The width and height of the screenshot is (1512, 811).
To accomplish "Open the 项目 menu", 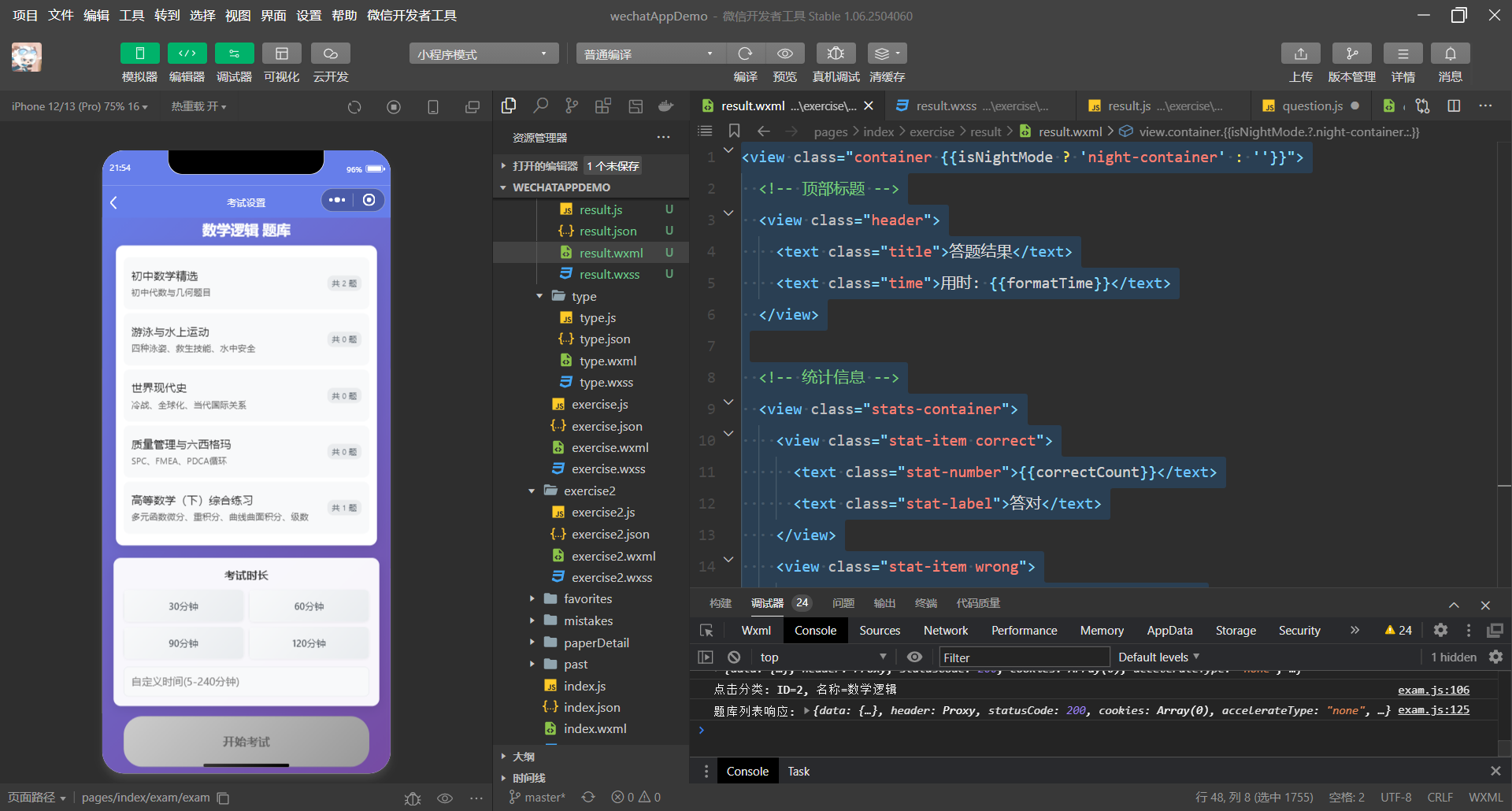I will [x=25, y=15].
